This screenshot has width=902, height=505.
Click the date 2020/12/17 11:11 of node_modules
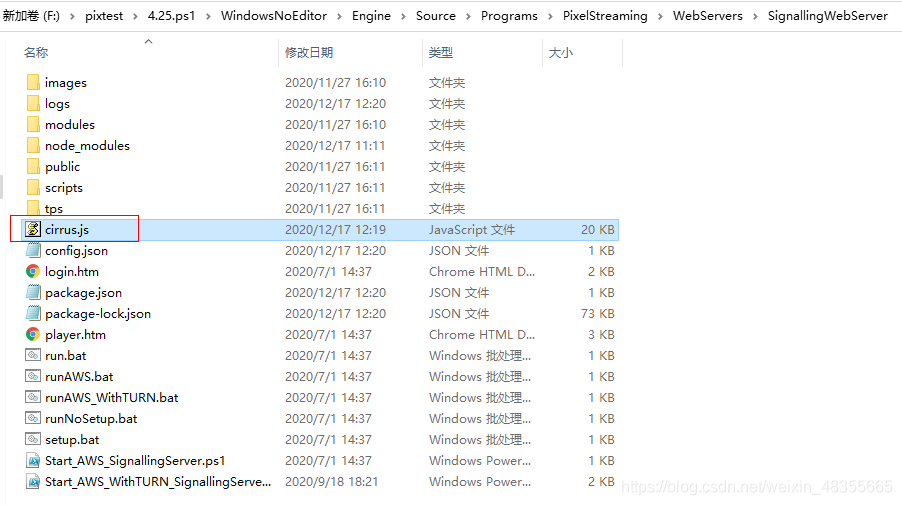(335, 146)
